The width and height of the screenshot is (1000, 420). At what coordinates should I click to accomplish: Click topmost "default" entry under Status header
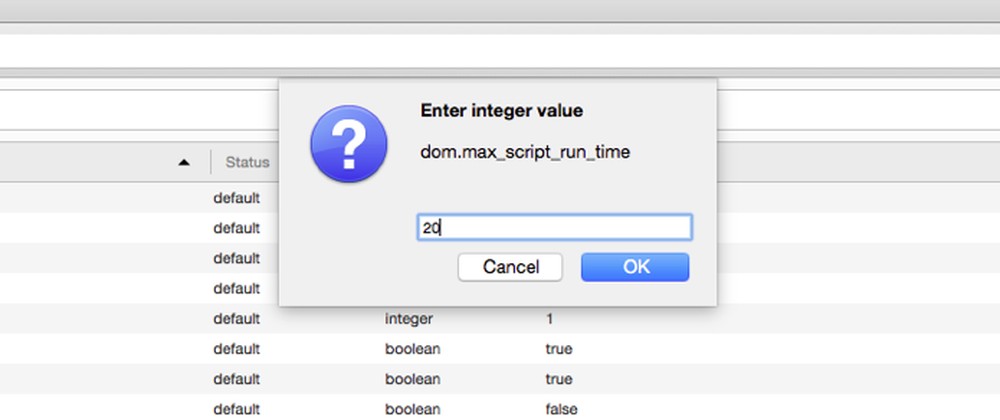236,198
